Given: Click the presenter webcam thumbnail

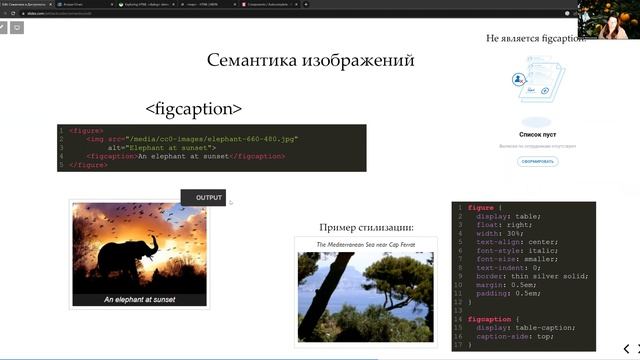Looking at the screenshot, I should pyautogui.click(x=609, y=19).
